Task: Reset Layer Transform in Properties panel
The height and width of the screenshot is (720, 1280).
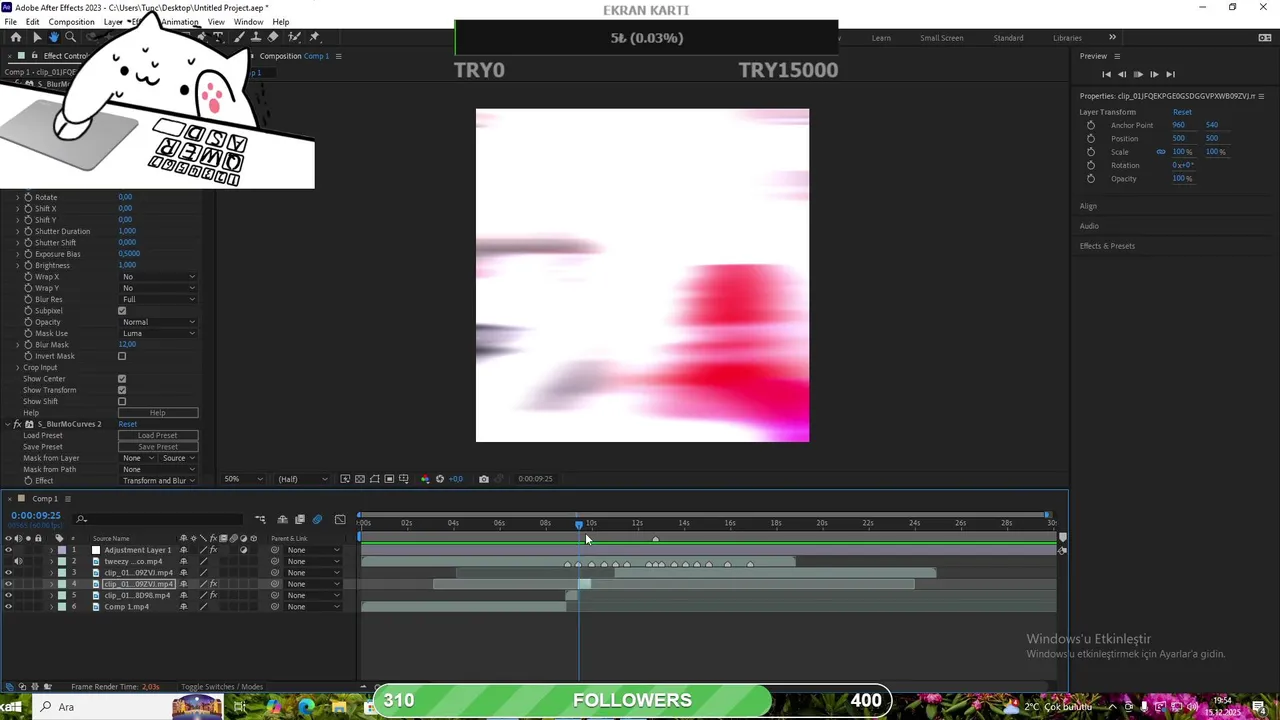Action: (x=1182, y=112)
